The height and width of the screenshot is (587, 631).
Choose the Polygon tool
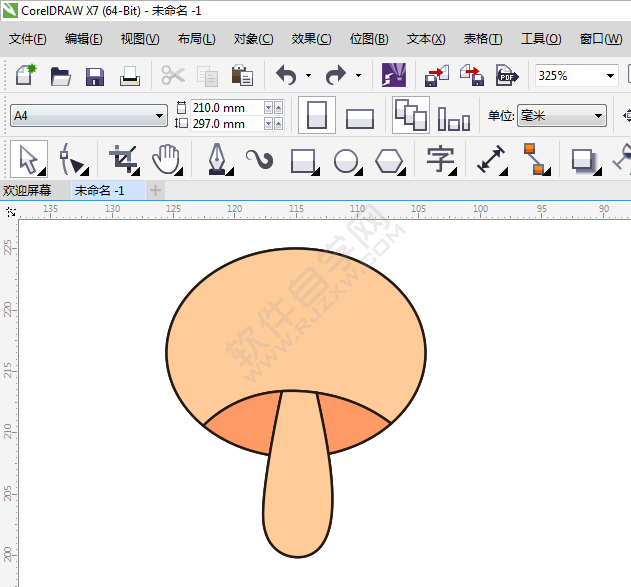pos(389,160)
